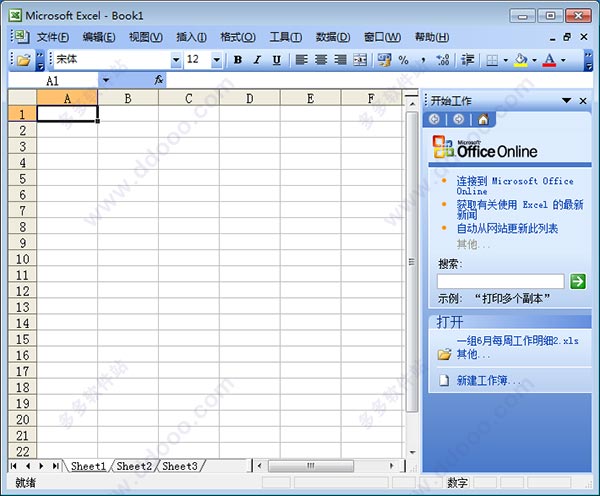Image resolution: width=600 pixels, height=496 pixels.
Task: Open task pane 开始工作 dropdown menu
Action: [x=567, y=101]
